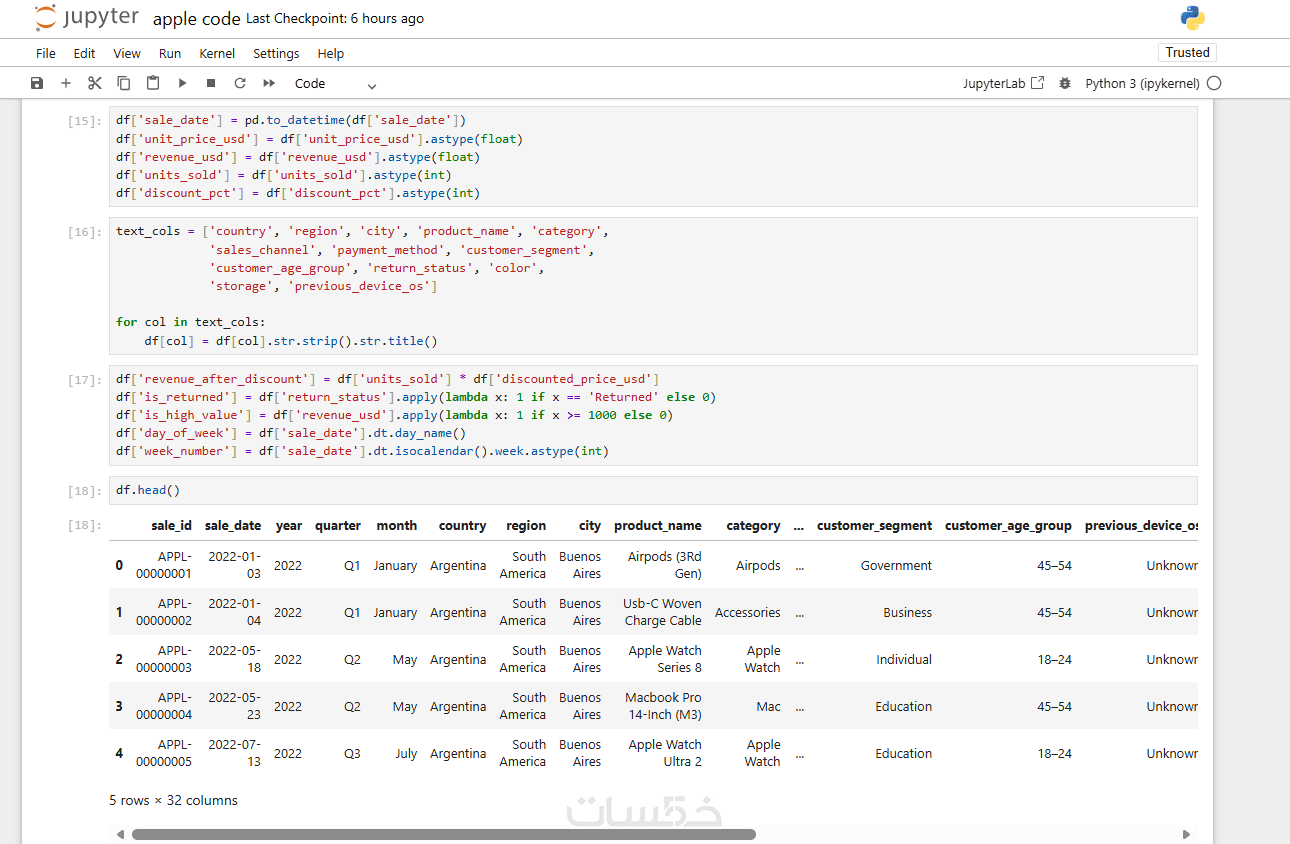1290x844 pixels.
Task: Open notebook in JupyterLab
Action: pyautogui.click(x=1003, y=84)
